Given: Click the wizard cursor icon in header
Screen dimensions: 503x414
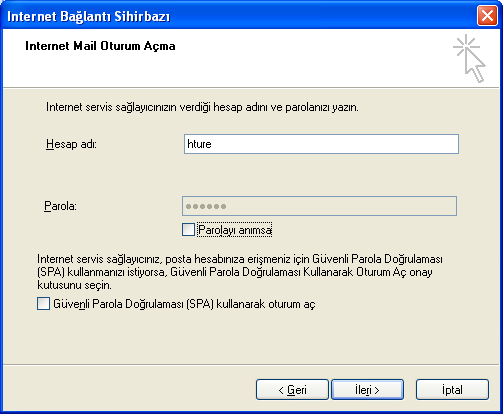Looking at the screenshot, I should point(470,58).
